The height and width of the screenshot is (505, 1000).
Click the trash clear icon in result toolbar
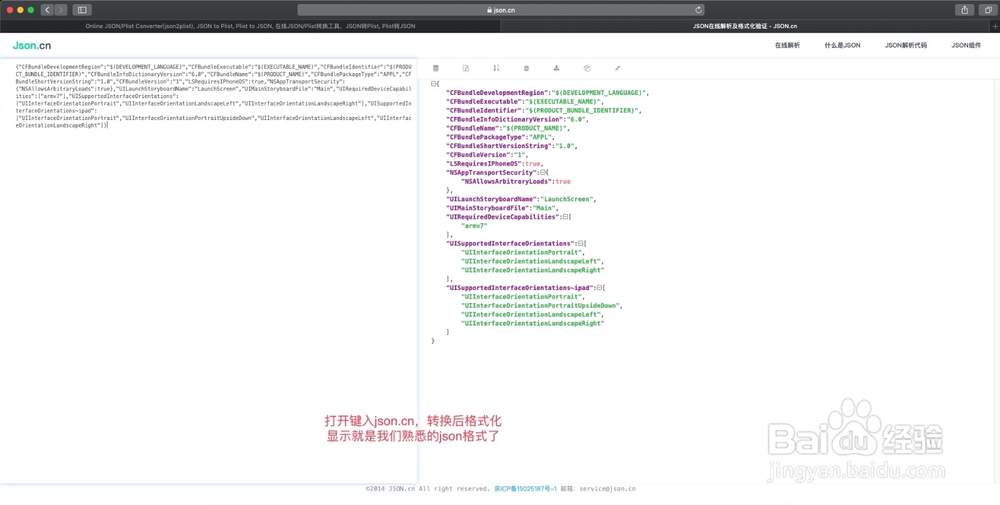(526, 68)
